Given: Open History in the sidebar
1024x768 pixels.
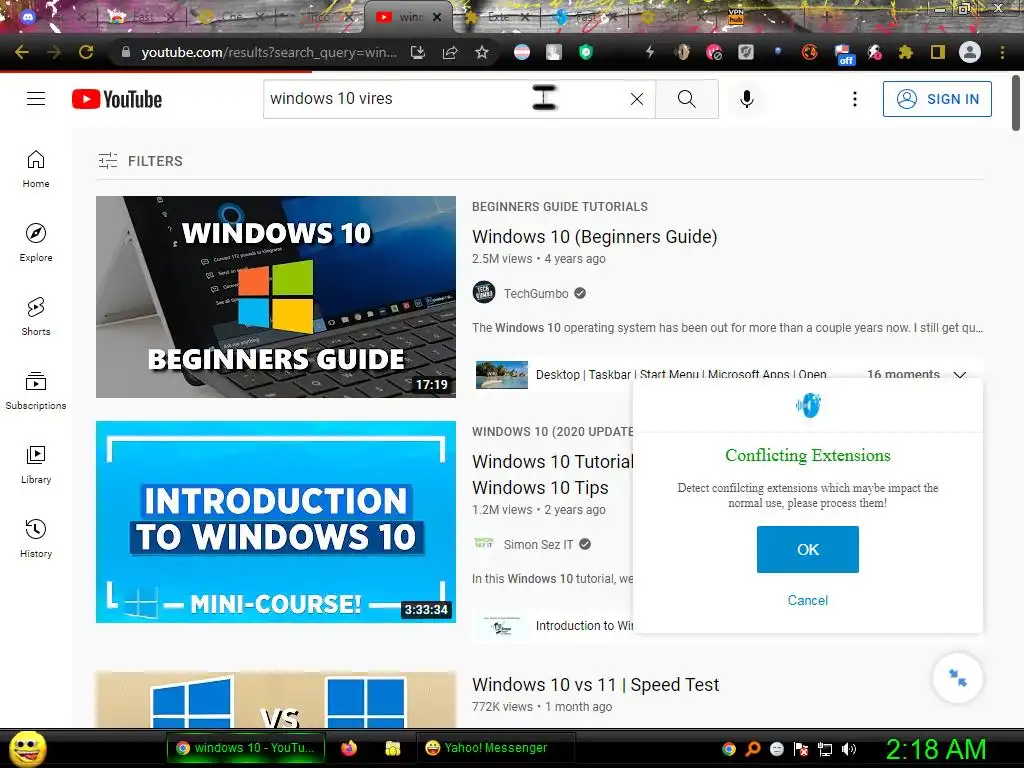Looking at the screenshot, I should pos(36,539).
